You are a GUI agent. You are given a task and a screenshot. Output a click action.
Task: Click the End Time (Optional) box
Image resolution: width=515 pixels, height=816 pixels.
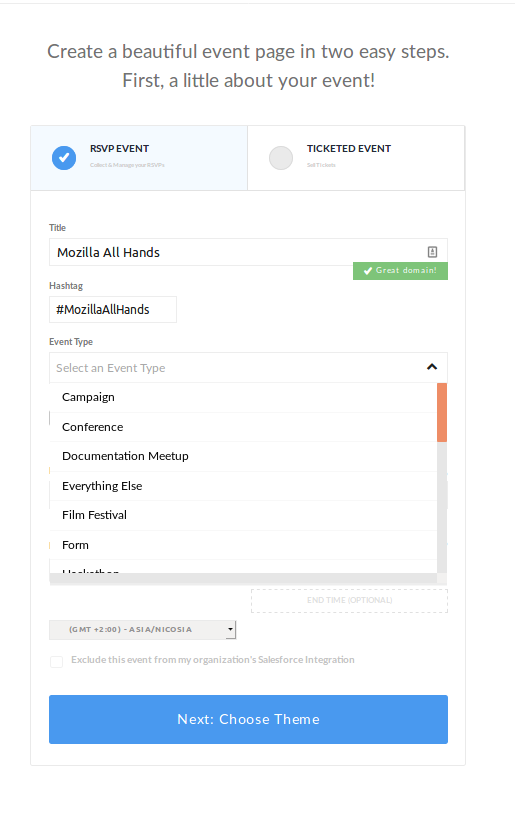click(349, 601)
